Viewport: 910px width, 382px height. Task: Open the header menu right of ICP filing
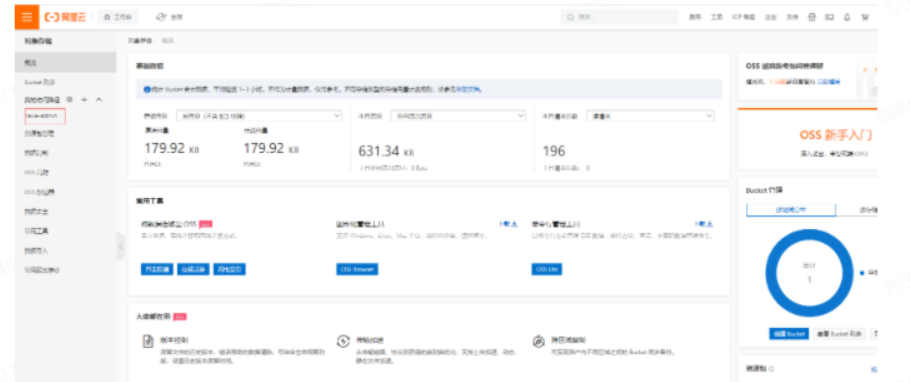click(771, 17)
